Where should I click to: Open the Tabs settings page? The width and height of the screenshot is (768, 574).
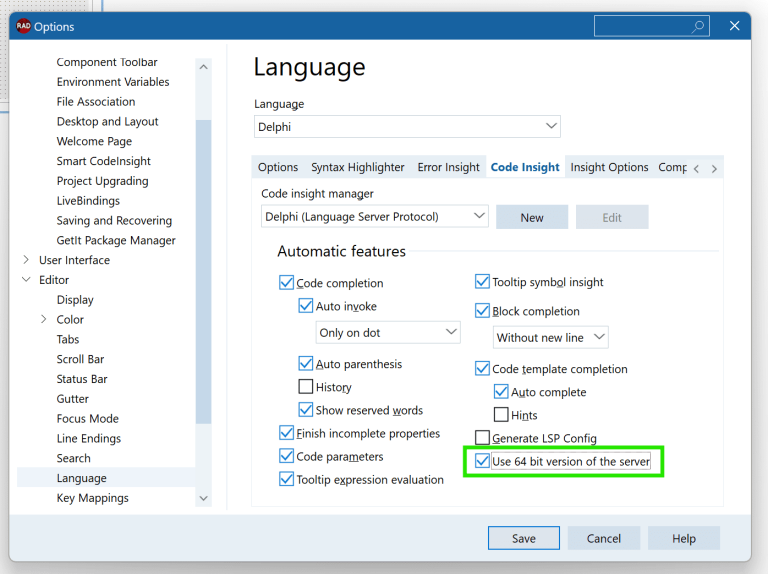(68, 339)
